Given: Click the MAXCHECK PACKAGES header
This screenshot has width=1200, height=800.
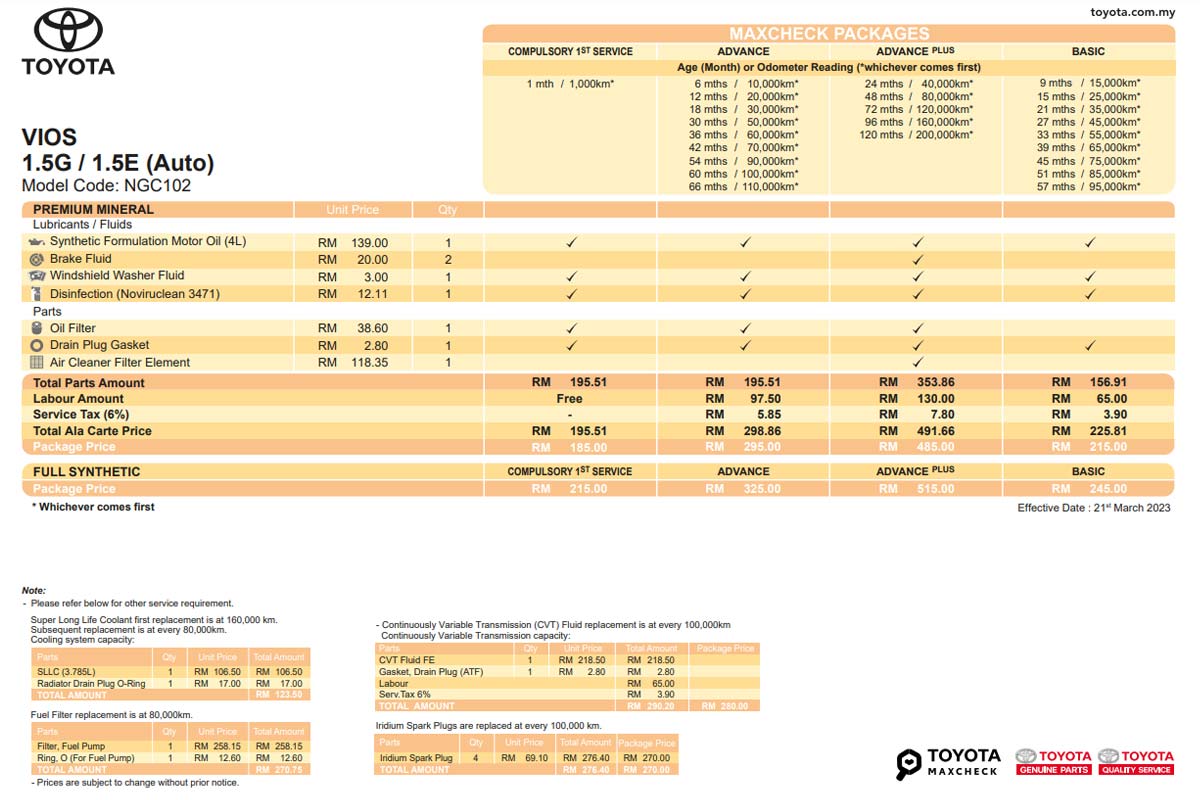Looking at the screenshot, I should click(x=829, y=34).
